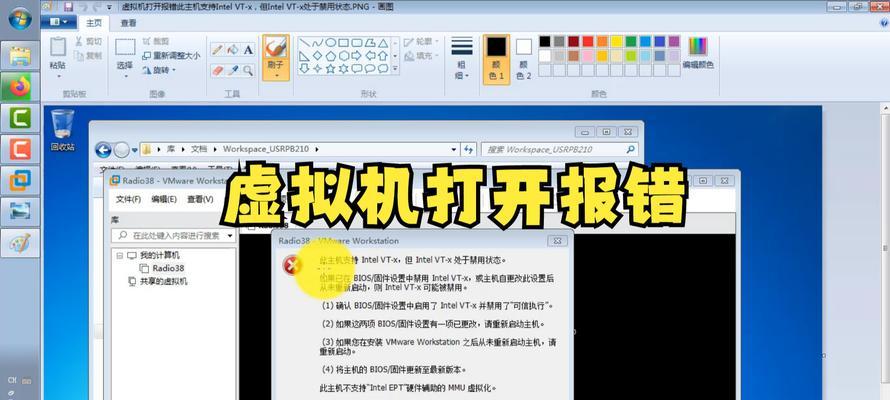This screenshot has width=890, height=400.
Task: Click Explorer search Workspace_USRPB210 box
Action: [559, 150]
